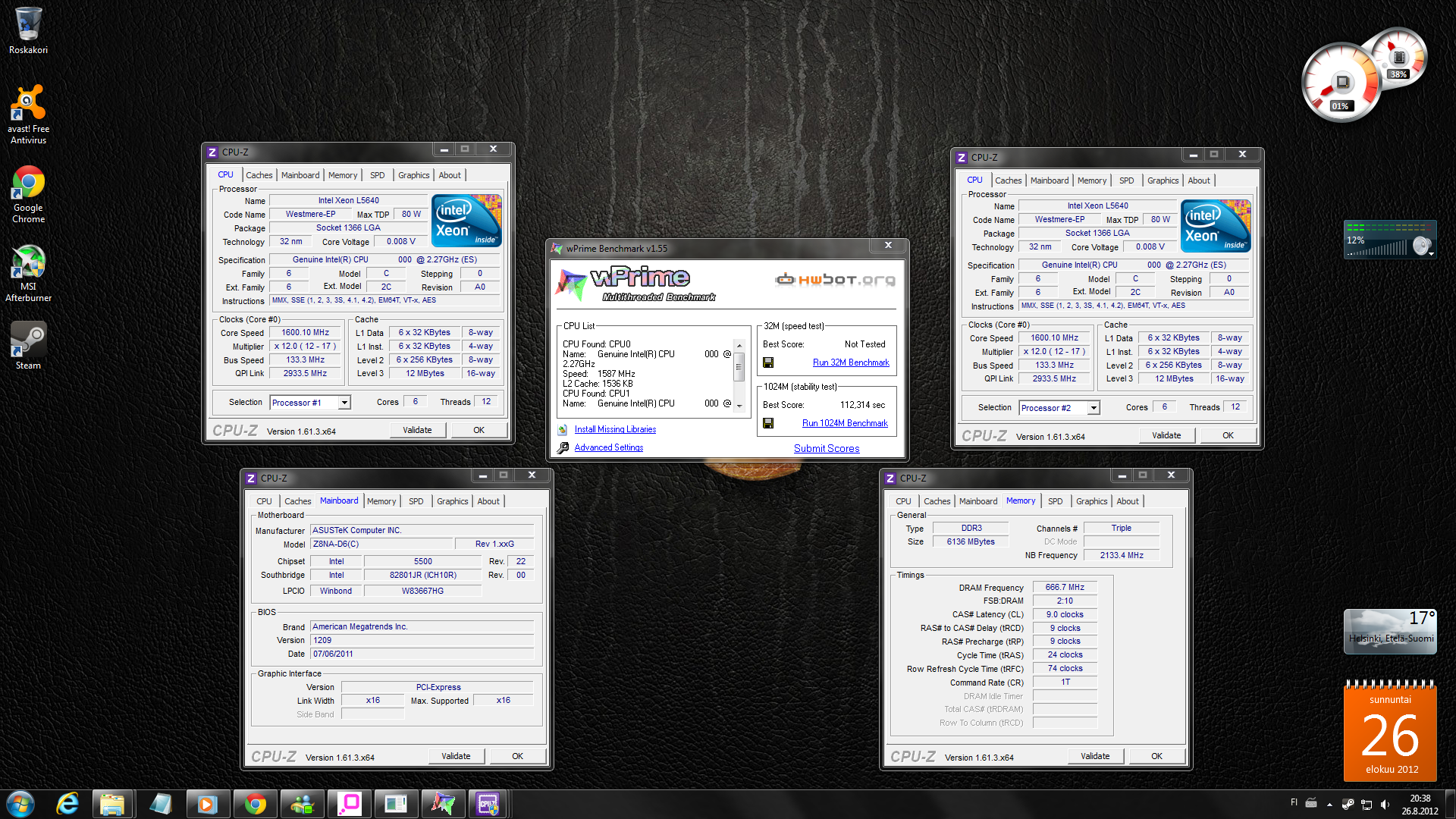Click the 666.7 MHz DRAM Frequency value
1456x819 pixels.
[1065, 587]
